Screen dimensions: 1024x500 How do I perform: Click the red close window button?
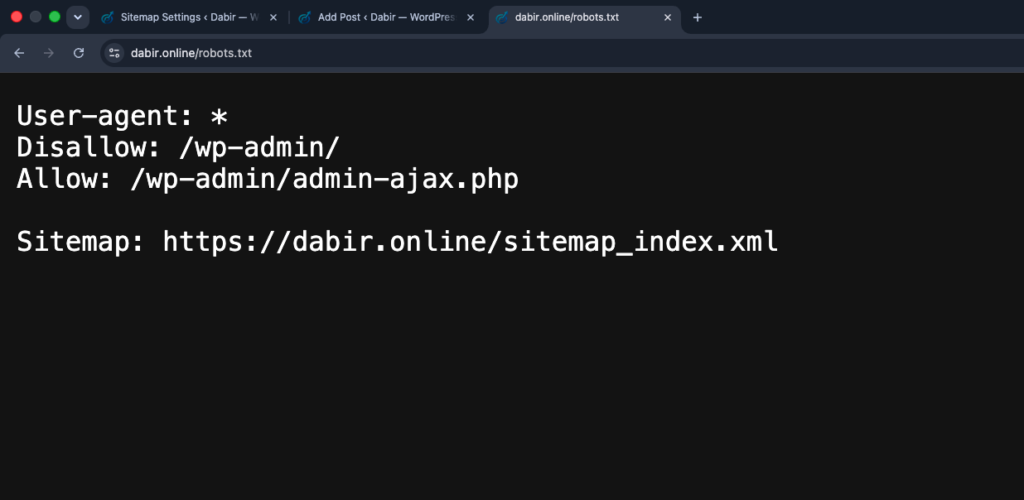point(17,17)
